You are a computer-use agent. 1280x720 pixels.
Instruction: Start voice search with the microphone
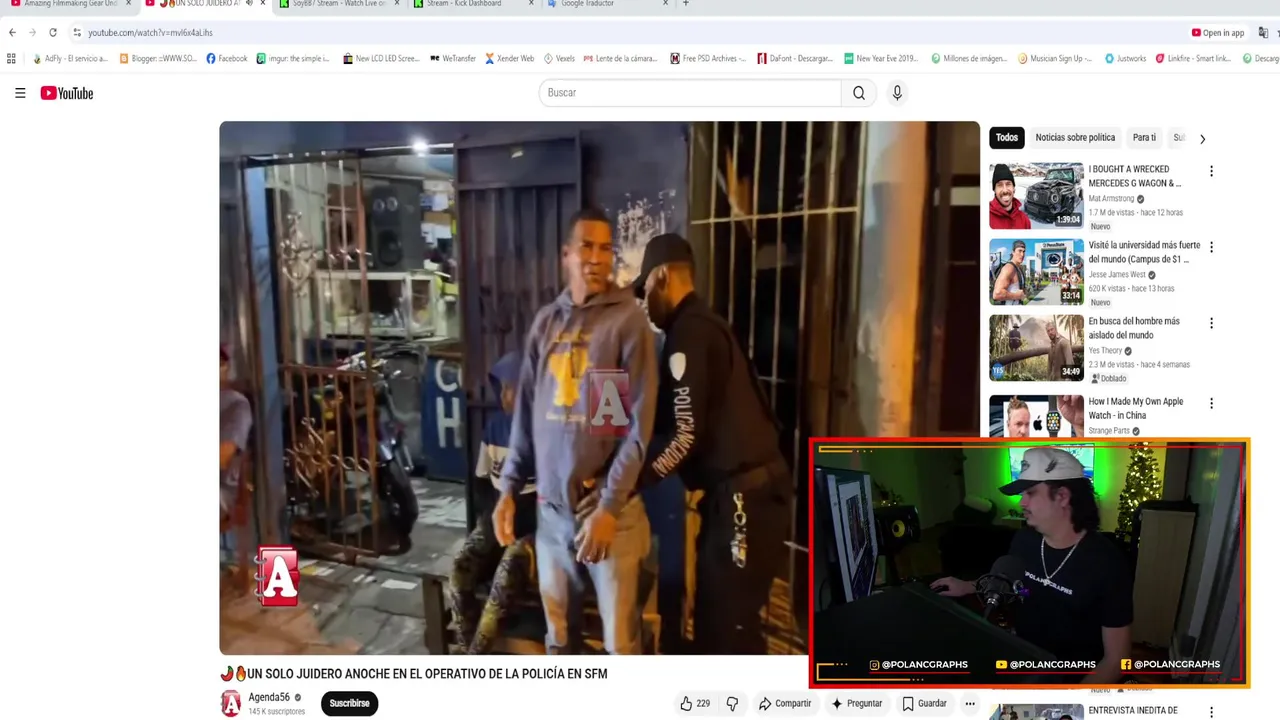897,93
